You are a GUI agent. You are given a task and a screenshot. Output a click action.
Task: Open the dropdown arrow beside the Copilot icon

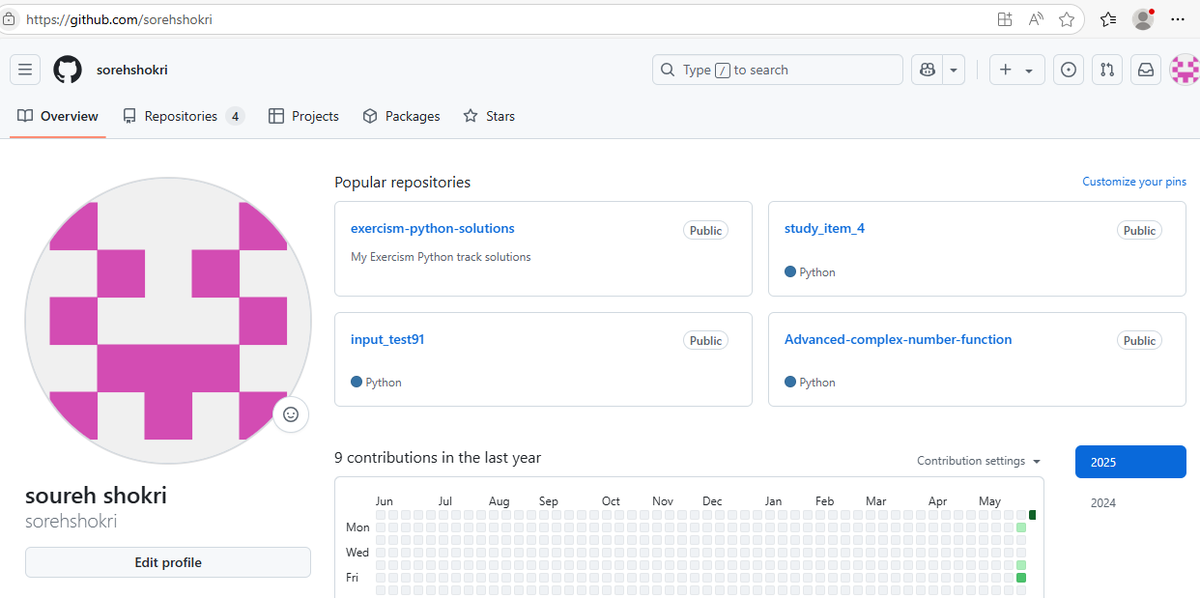pyautogui.click(x=954, y=70)
